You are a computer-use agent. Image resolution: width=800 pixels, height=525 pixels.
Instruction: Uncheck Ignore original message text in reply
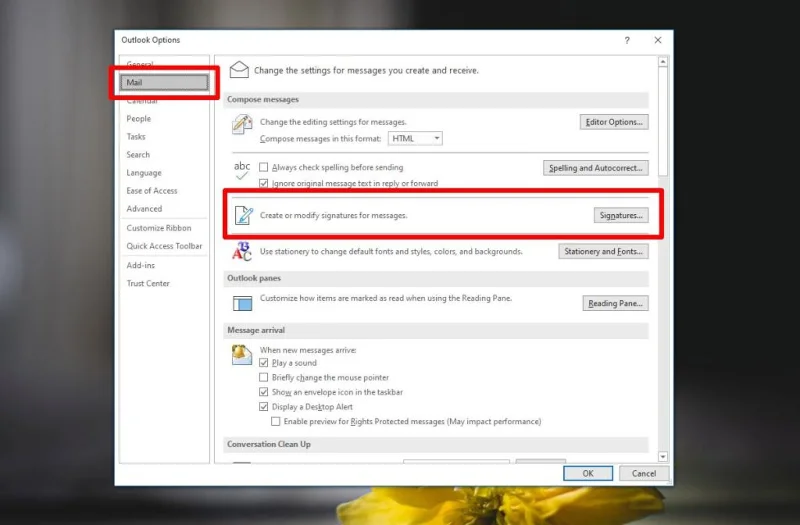coord(263,183)
